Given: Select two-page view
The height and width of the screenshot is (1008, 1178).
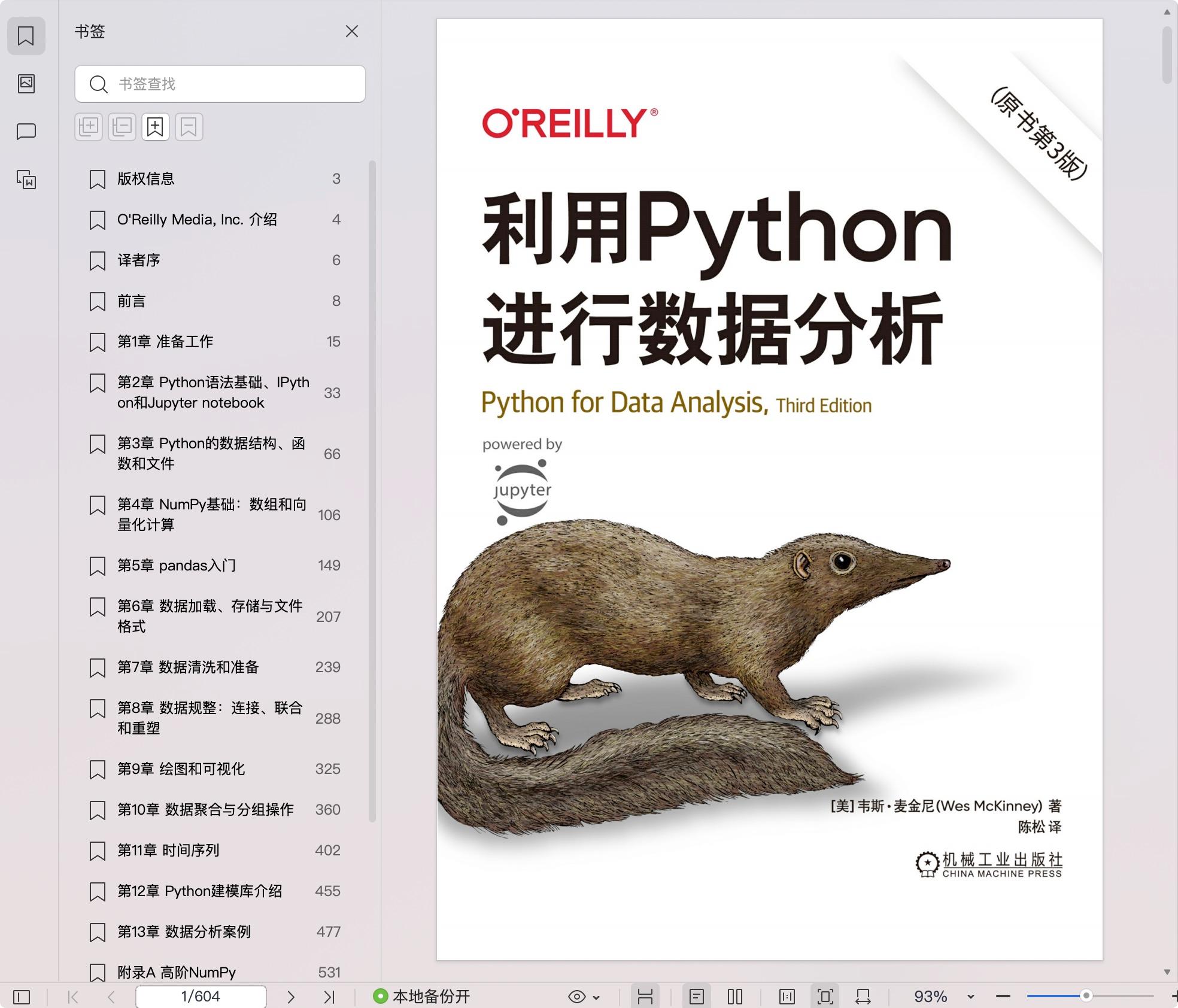Looking at the screenshot, I should pyautogui.click(x=735, y=997).
